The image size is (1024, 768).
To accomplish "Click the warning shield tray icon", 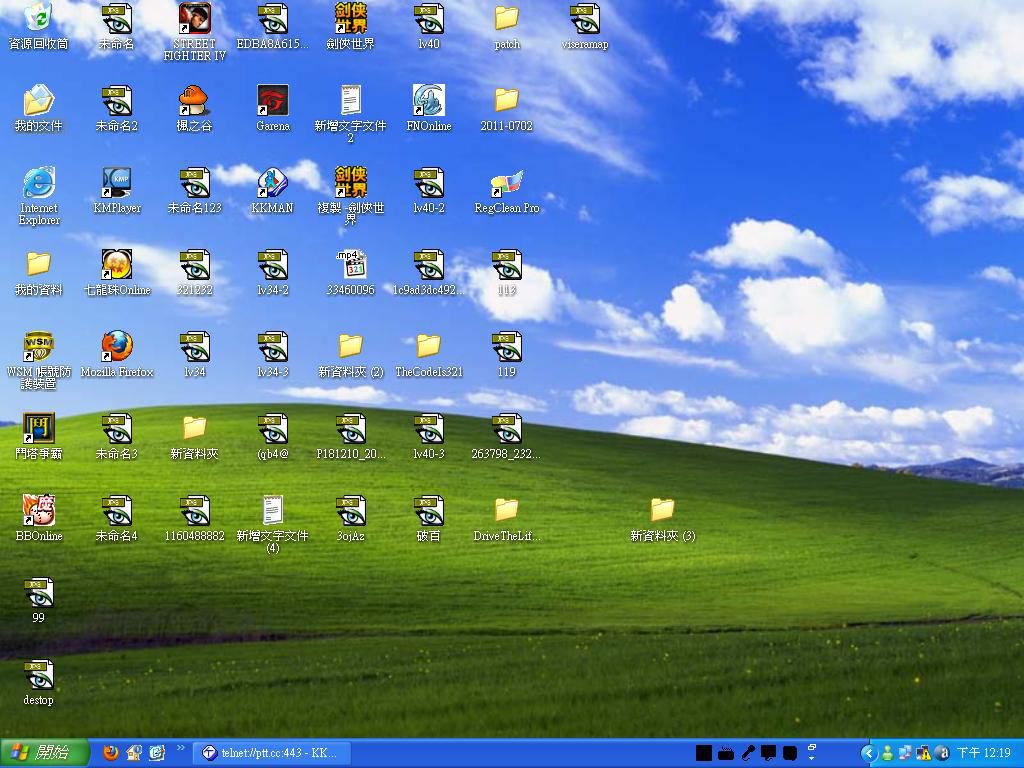I will point(923,754).
